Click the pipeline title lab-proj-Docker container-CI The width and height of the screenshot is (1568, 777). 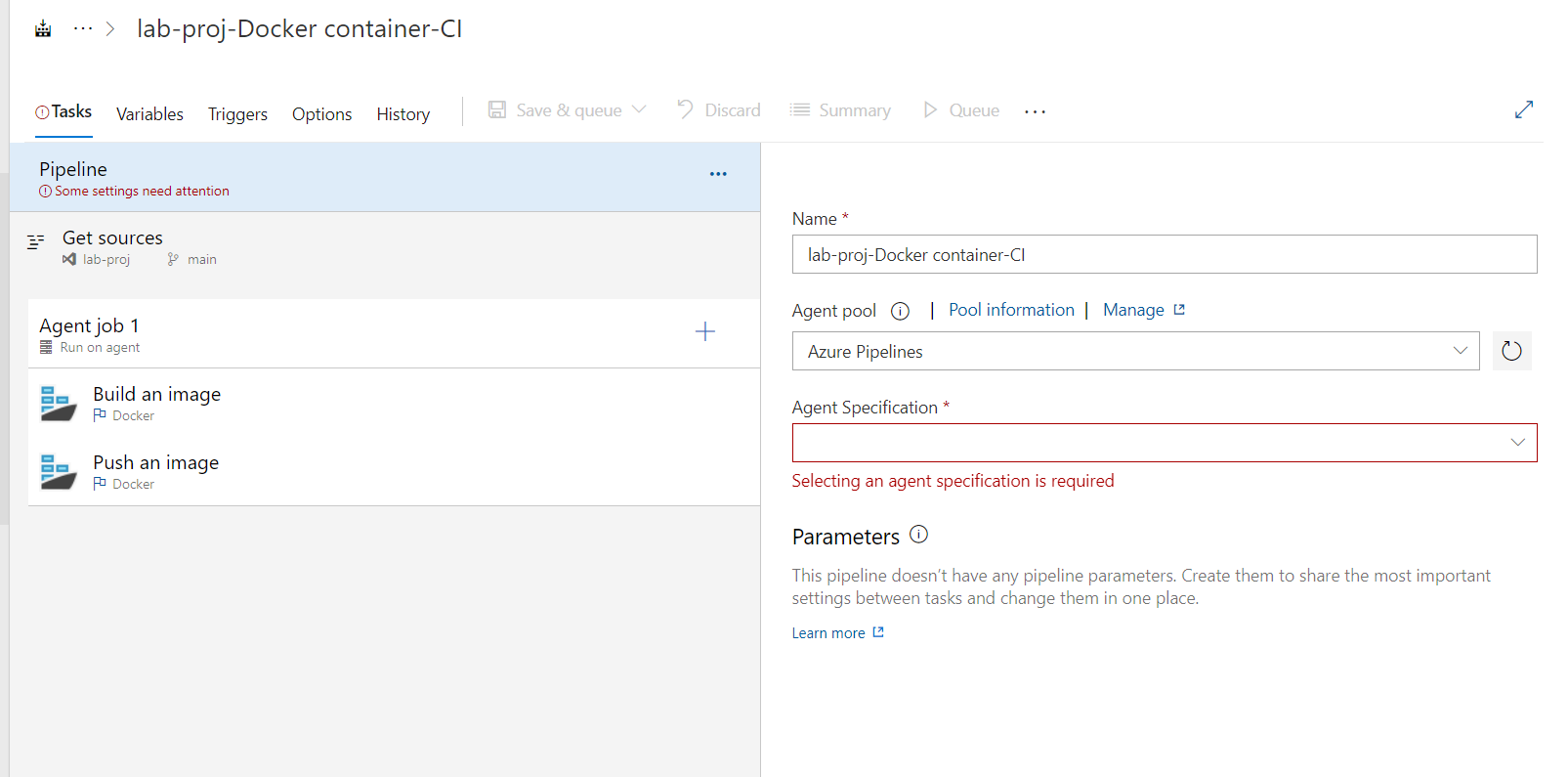point(299,29)
